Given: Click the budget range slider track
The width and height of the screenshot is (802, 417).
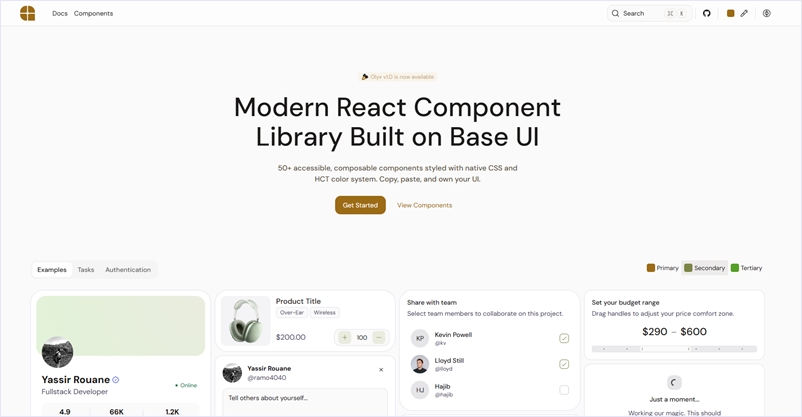Looking at the screenshot, I should tap(674, 349).
